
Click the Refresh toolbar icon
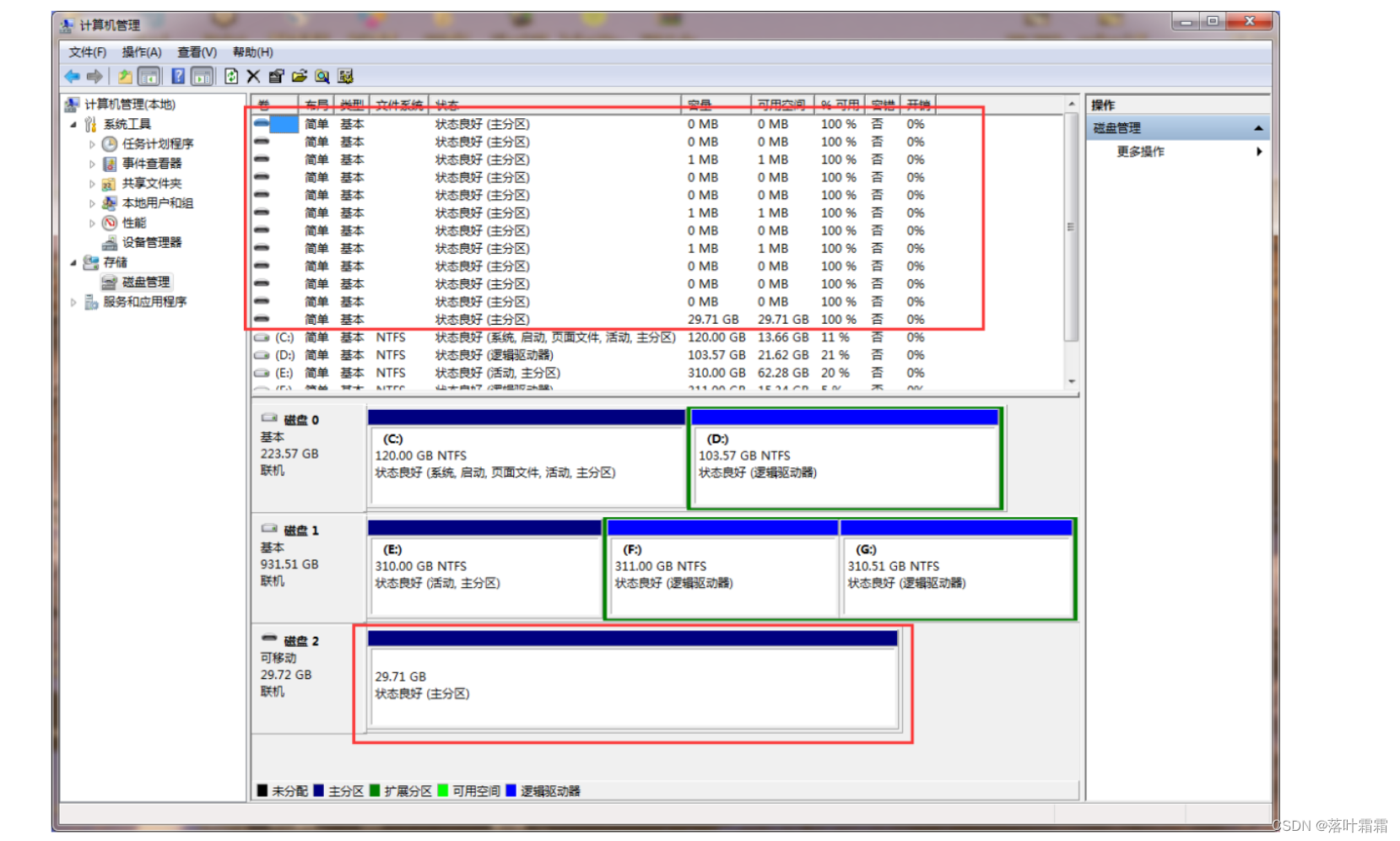(x=231, y=77)
